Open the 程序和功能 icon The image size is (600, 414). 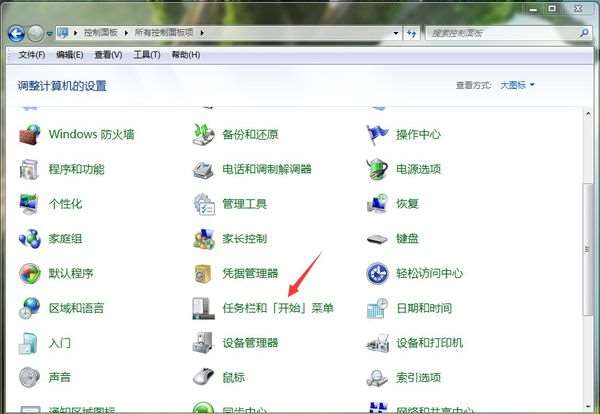coord(30,169)
